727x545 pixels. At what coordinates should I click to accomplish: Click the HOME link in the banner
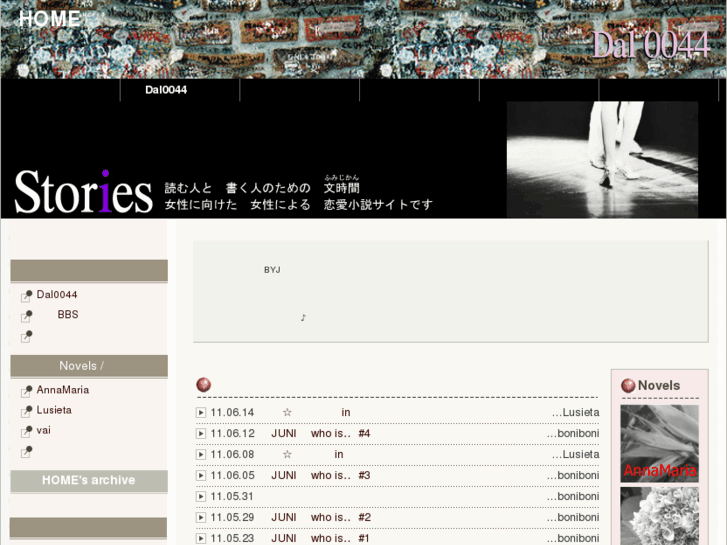coord(49,19)
